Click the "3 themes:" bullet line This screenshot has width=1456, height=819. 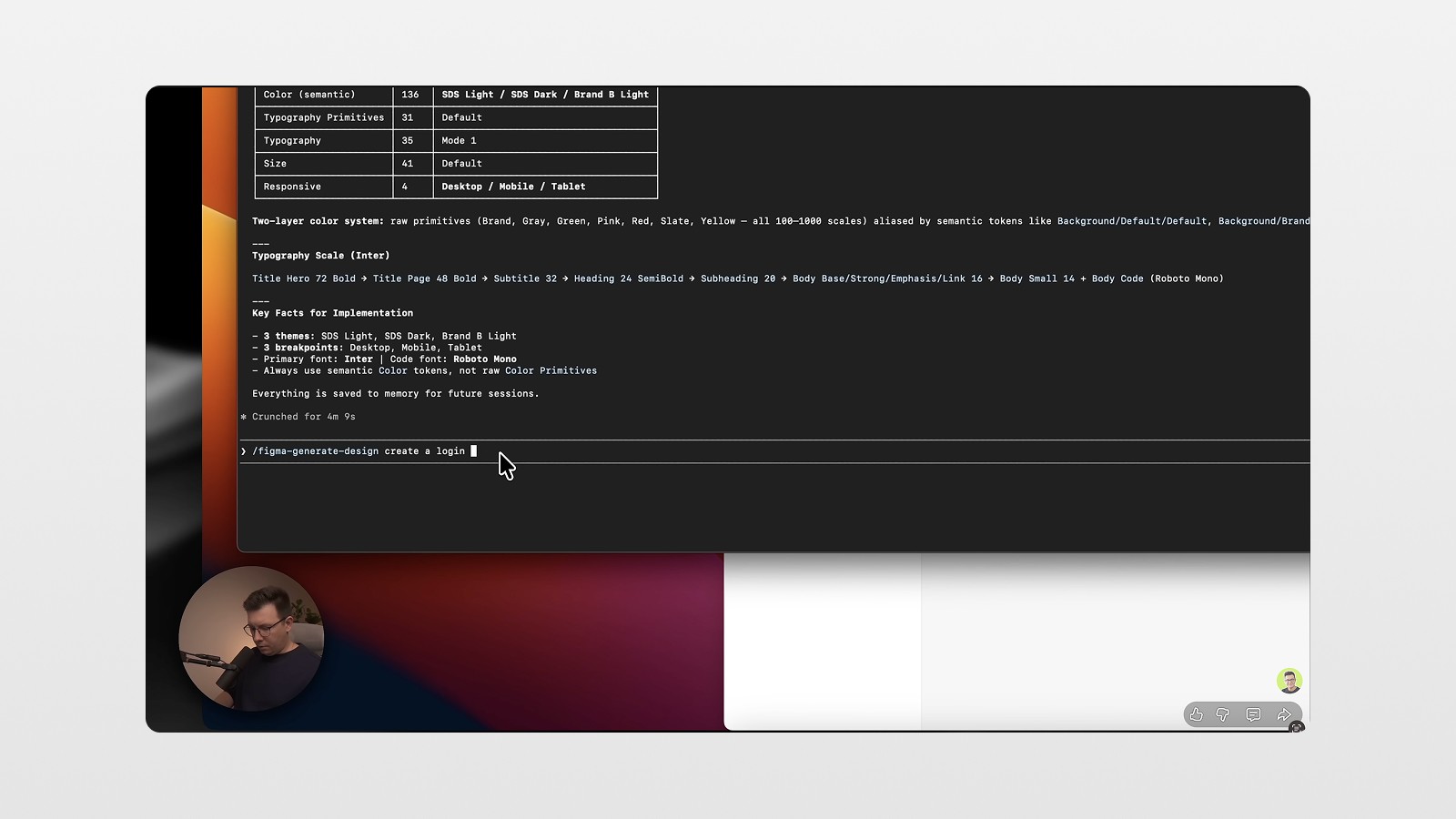384,336
